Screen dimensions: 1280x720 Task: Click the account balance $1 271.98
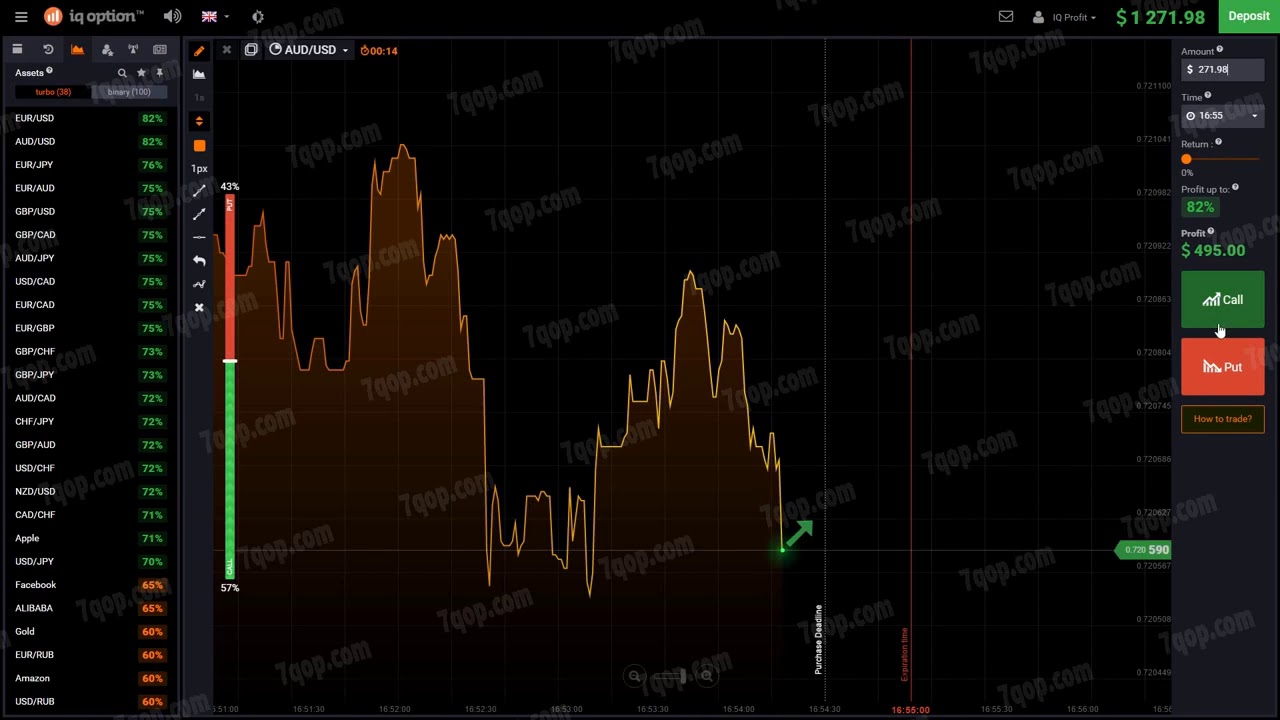pos(1160,17)
